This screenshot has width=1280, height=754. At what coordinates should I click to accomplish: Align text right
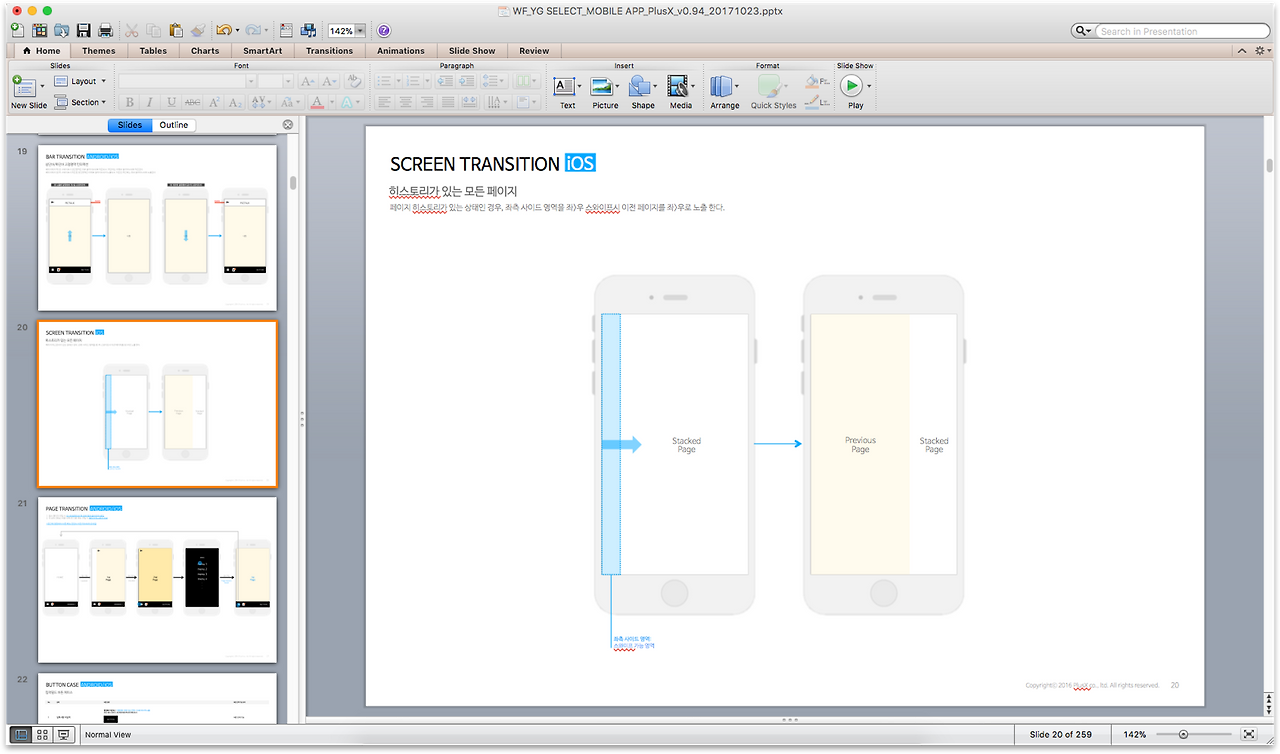[x=426, y=102]
